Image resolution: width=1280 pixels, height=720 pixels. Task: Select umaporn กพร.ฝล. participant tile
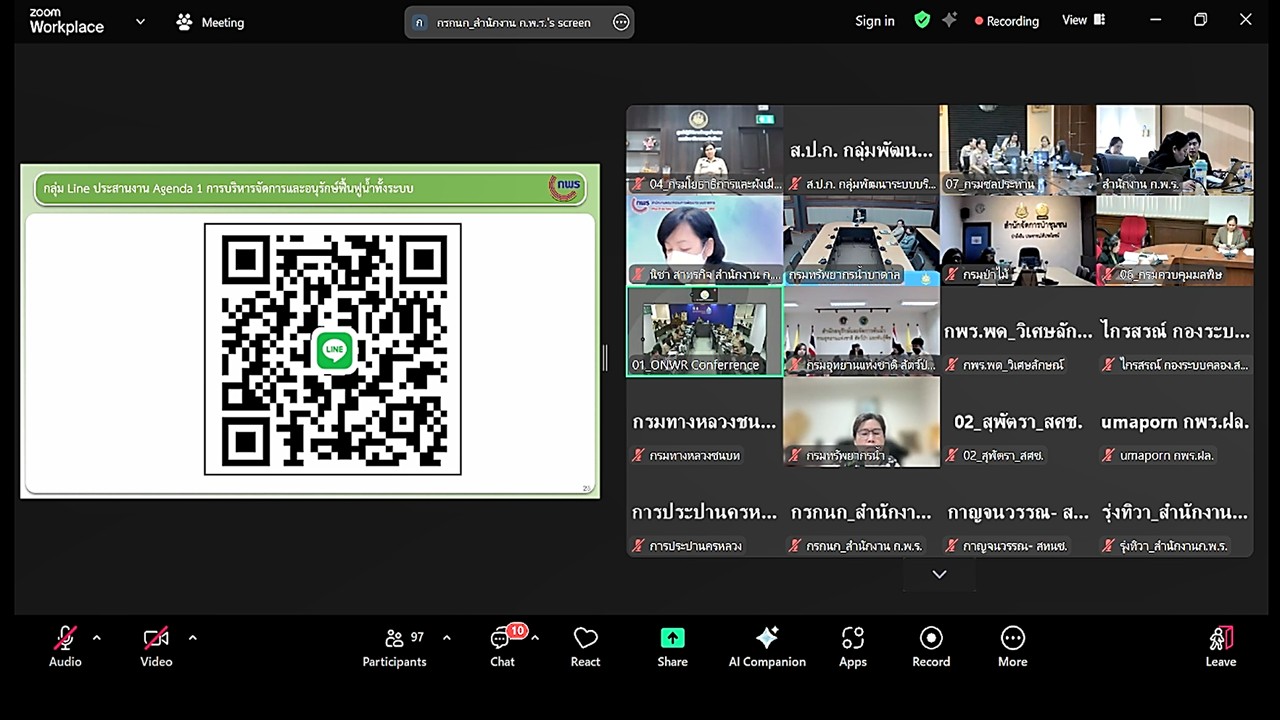pyautogui.click(x=1175, y=422)
